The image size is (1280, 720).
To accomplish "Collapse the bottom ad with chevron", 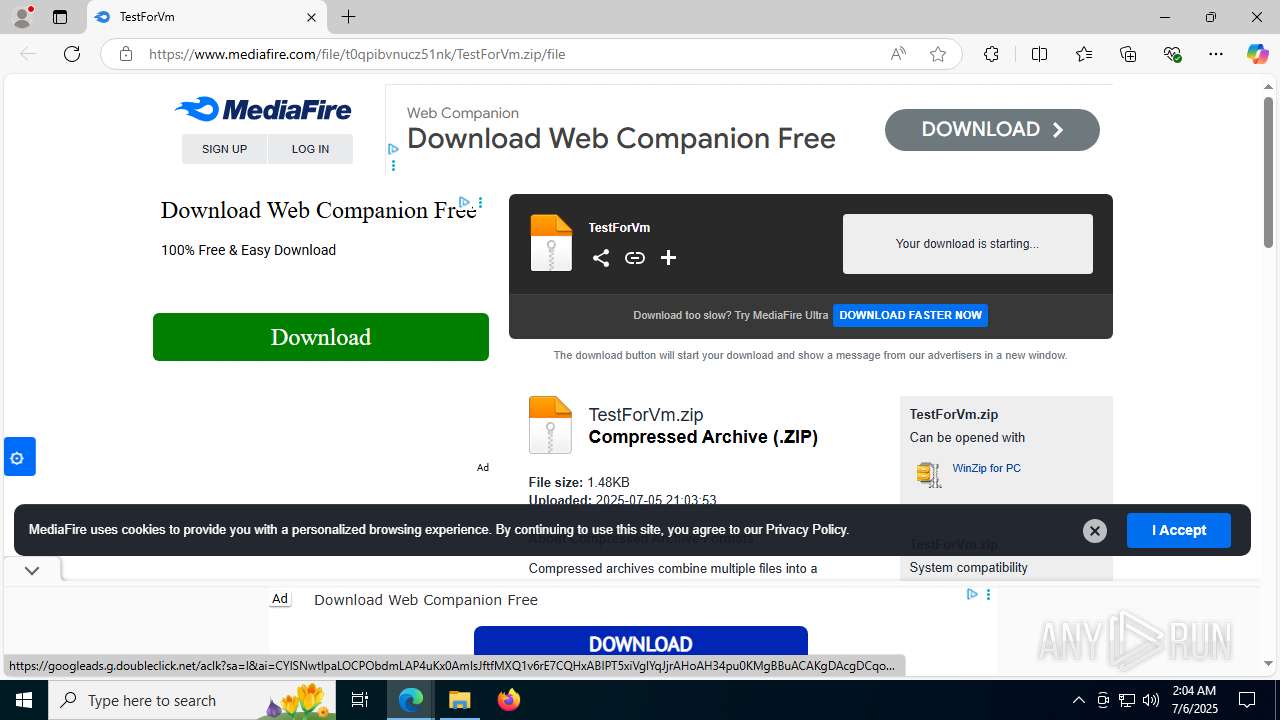I will click(32, 570).
